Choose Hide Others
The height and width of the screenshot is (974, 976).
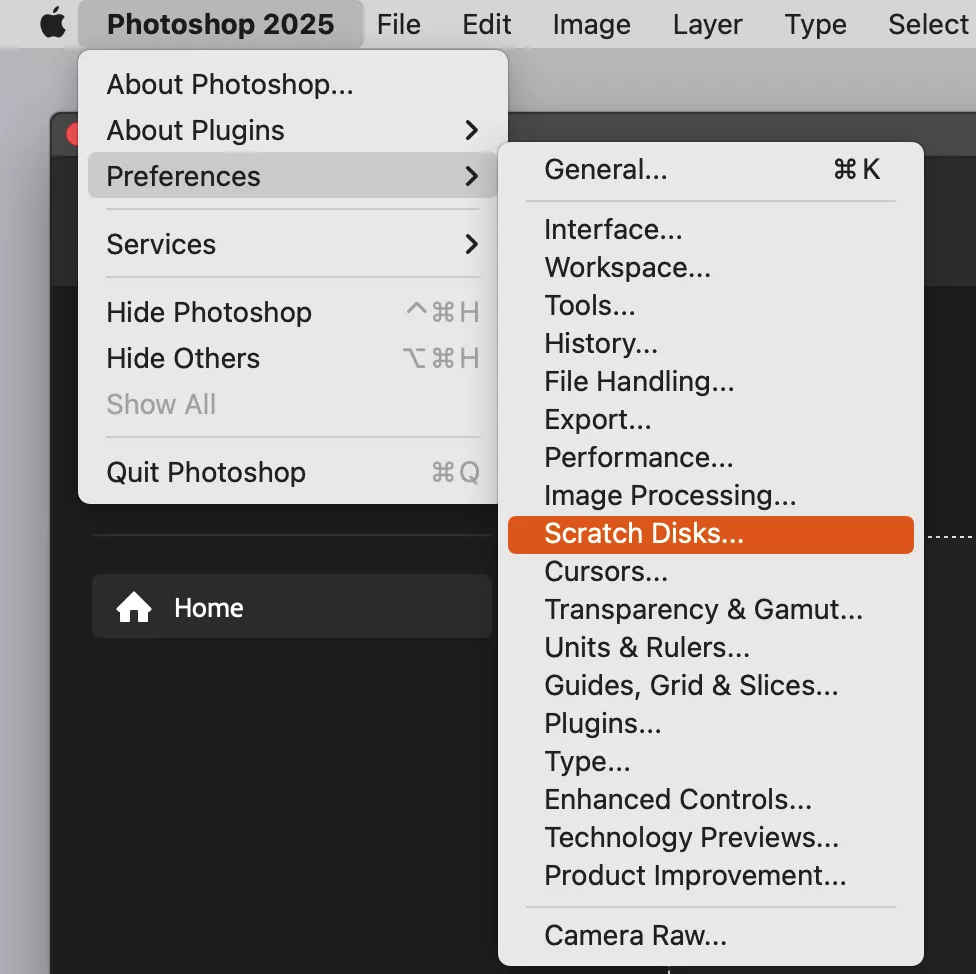(293, 358)
